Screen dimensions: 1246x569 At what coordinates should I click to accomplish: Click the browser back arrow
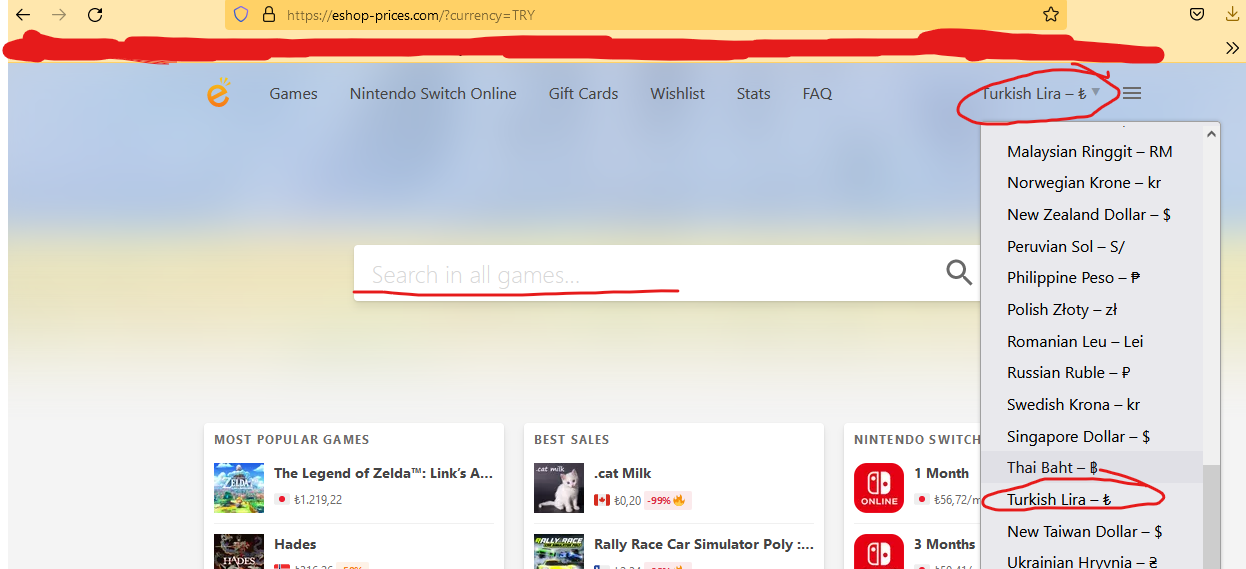[23, 15]
